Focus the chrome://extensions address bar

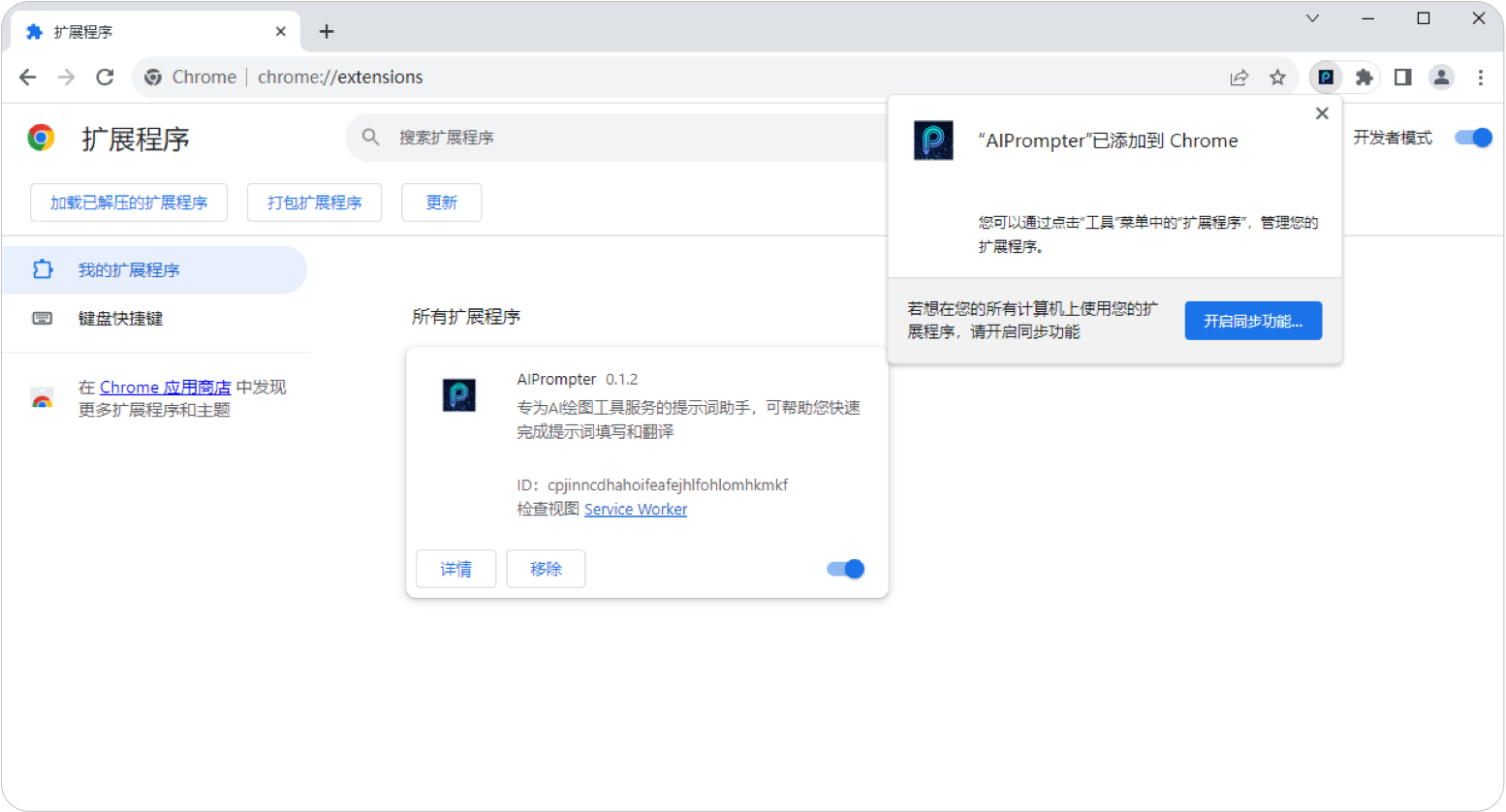(x=714, y=78)
